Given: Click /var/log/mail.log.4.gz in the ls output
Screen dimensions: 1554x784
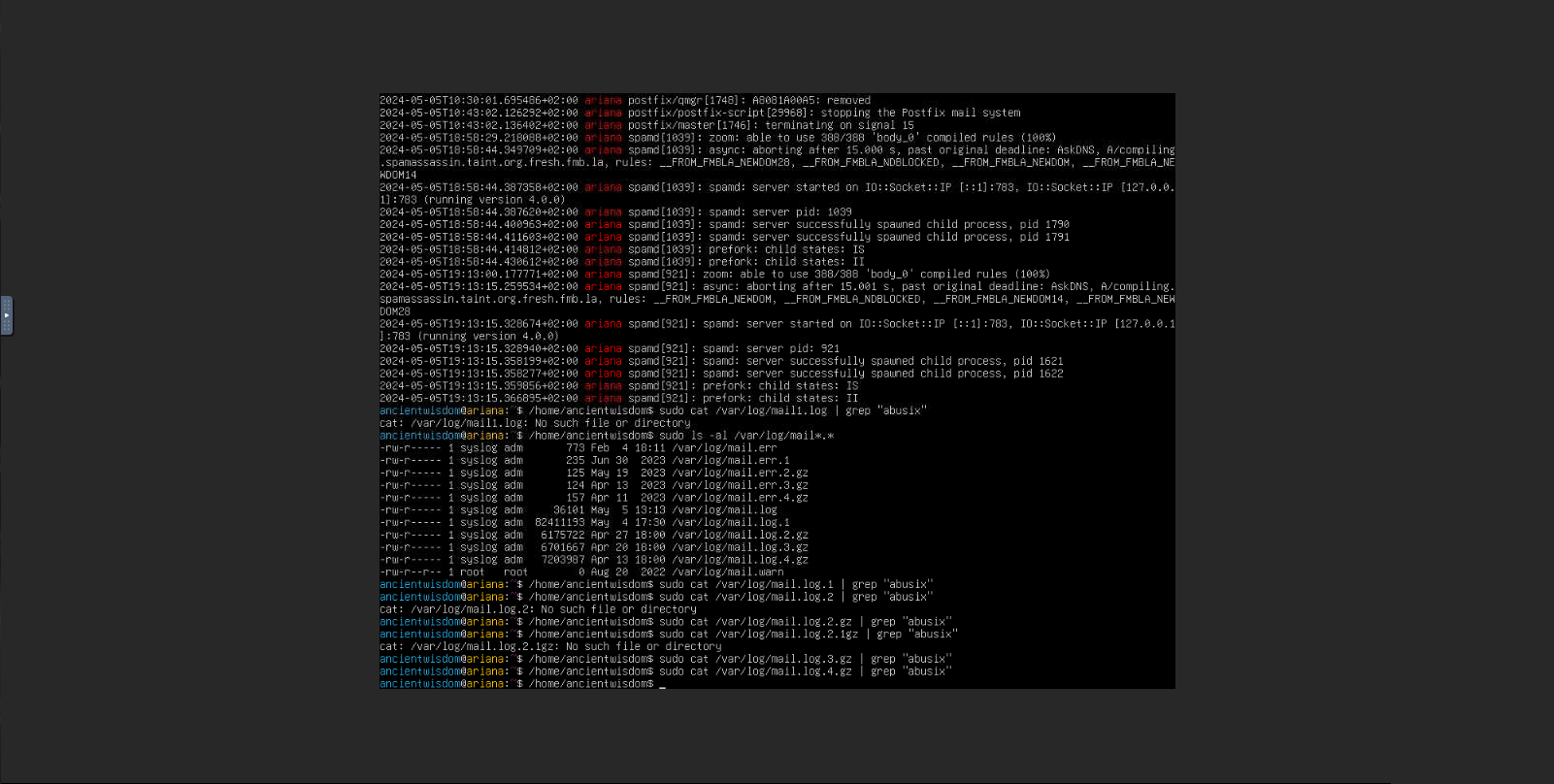Looking at the screenshot, I should tap(740, 560).
